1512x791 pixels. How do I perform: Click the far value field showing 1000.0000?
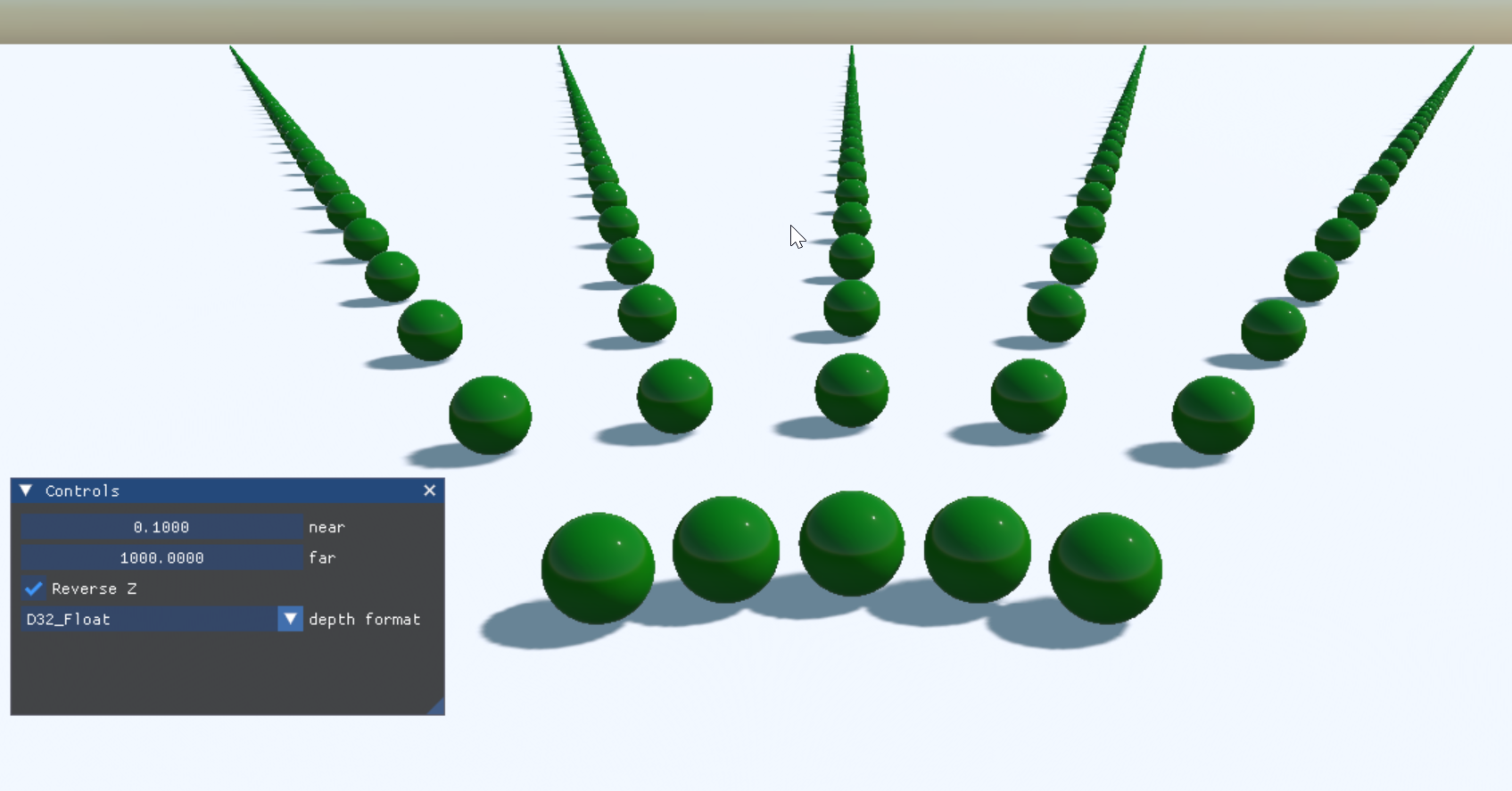pos(161,557)
